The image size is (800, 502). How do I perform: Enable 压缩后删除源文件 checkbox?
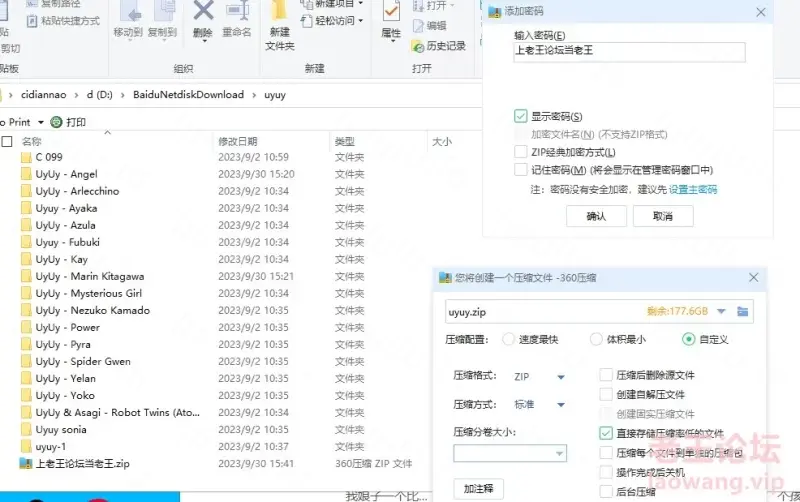click(x=606, y=375)
